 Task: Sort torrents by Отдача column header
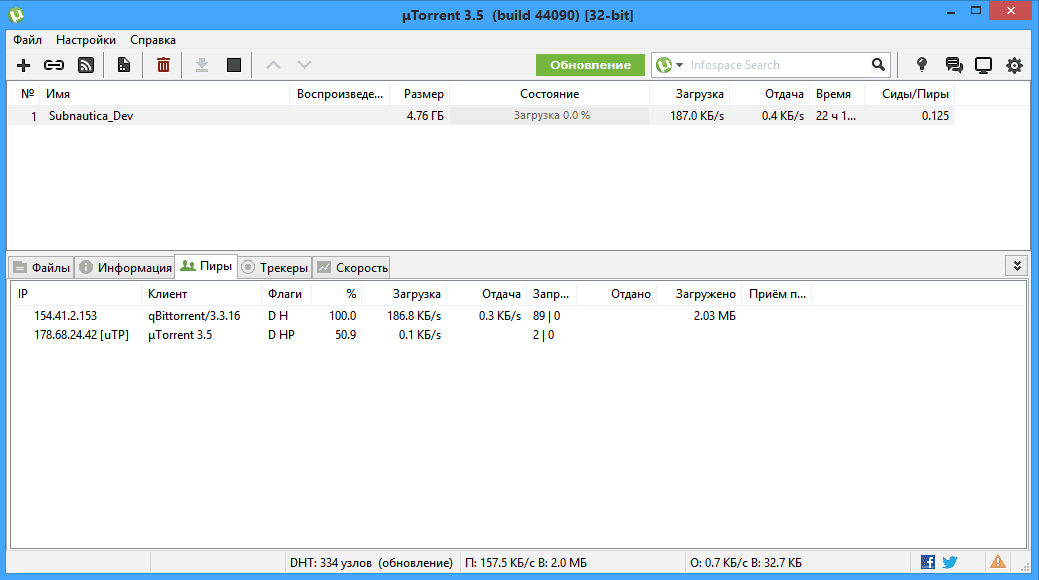click(770, 94)
